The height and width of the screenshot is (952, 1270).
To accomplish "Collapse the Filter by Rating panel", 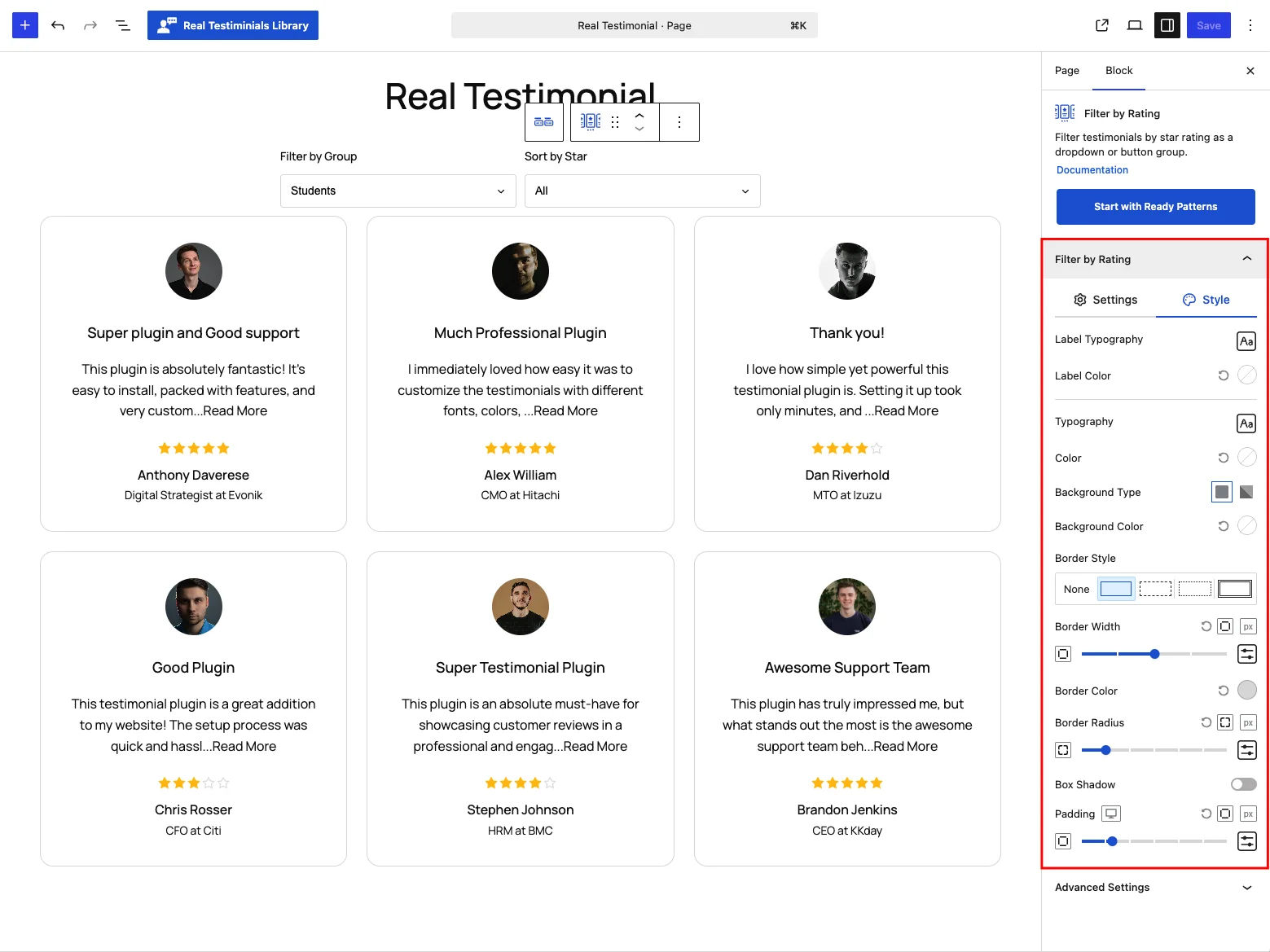I will 1156,259.
